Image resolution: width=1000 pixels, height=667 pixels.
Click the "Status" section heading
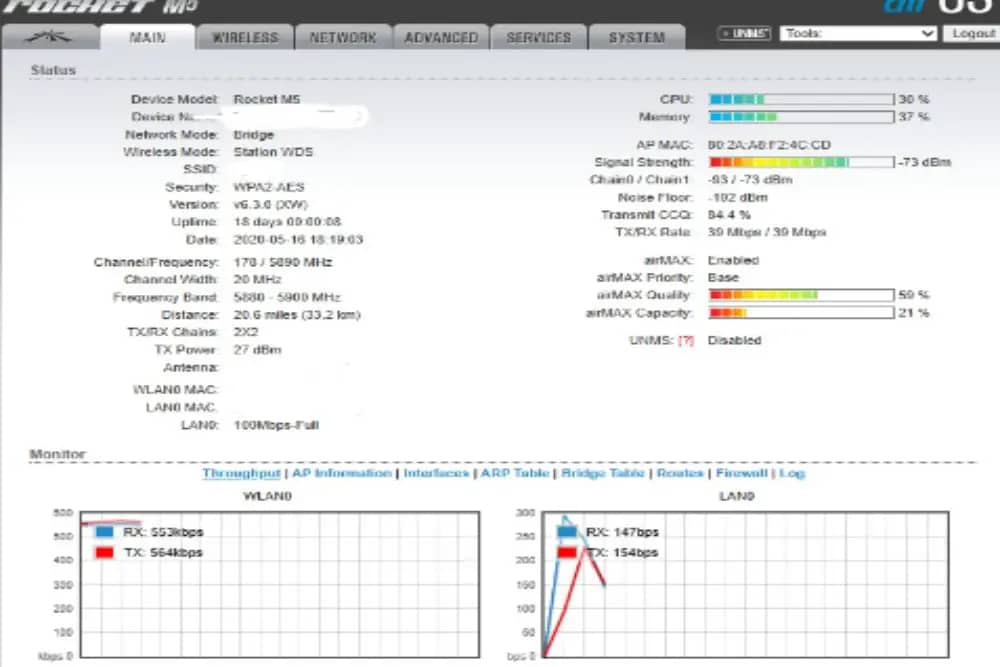54,70
